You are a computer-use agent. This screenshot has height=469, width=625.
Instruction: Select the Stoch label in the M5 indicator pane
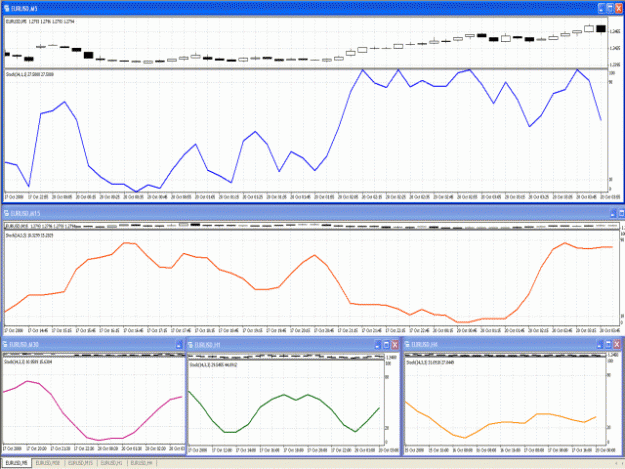point(29,74)
